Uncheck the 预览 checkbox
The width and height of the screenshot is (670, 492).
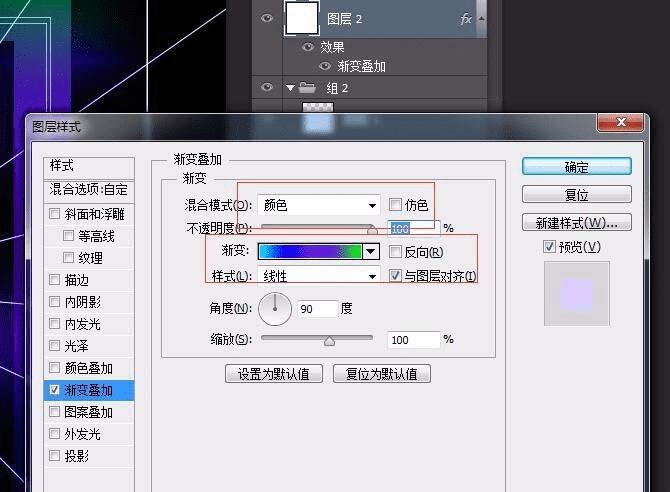pos(549,247)
